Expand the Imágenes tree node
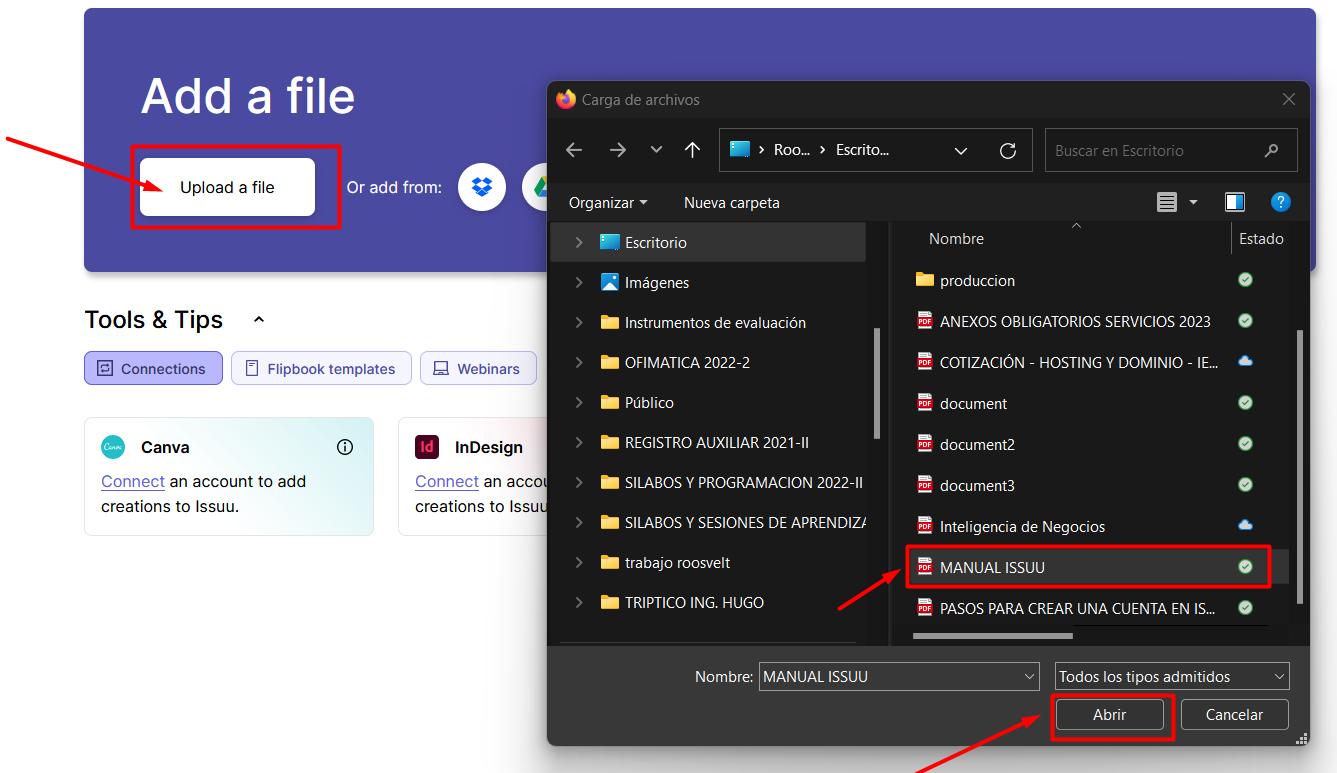 tap(579, 282)
